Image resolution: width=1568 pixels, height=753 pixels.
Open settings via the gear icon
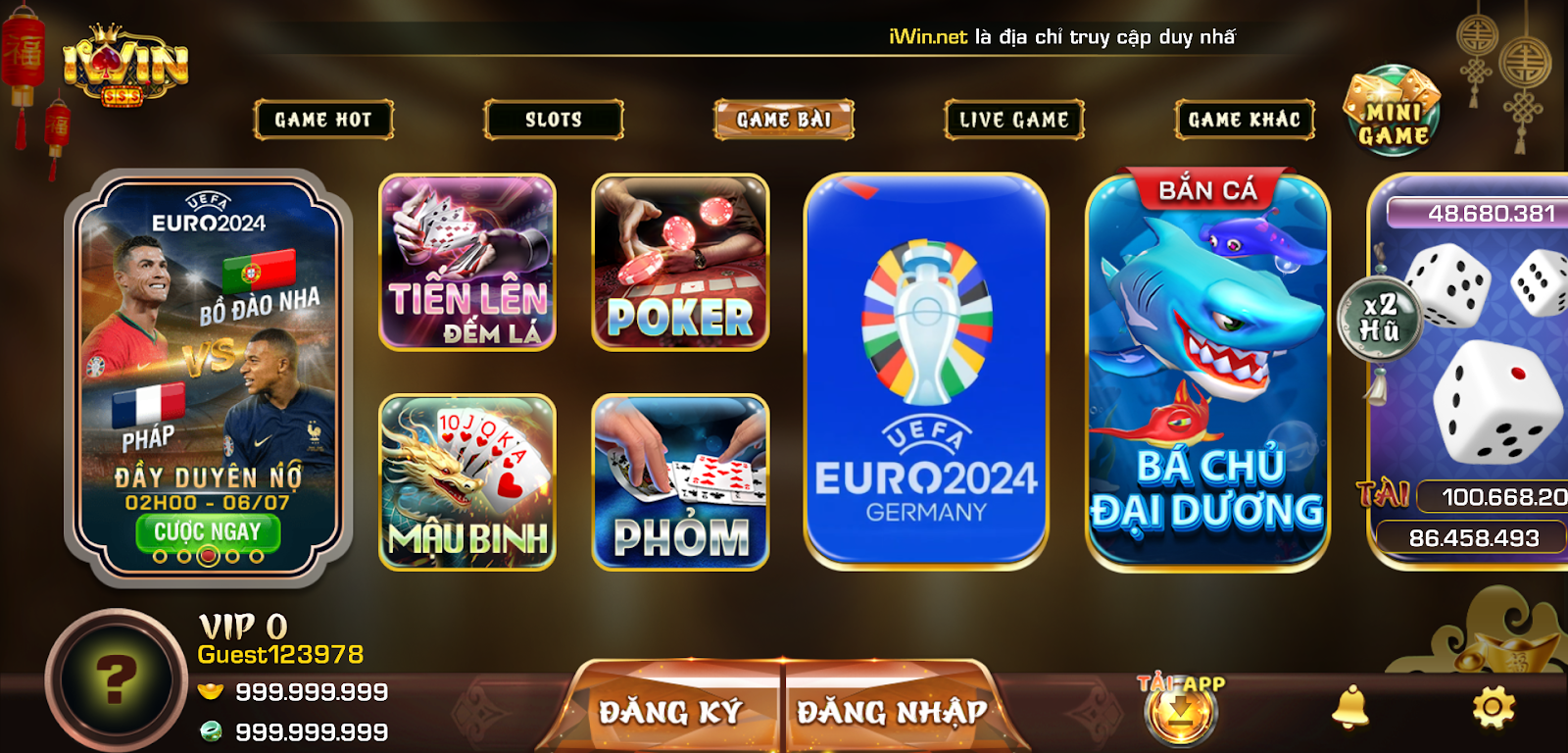click(1494, 706)
